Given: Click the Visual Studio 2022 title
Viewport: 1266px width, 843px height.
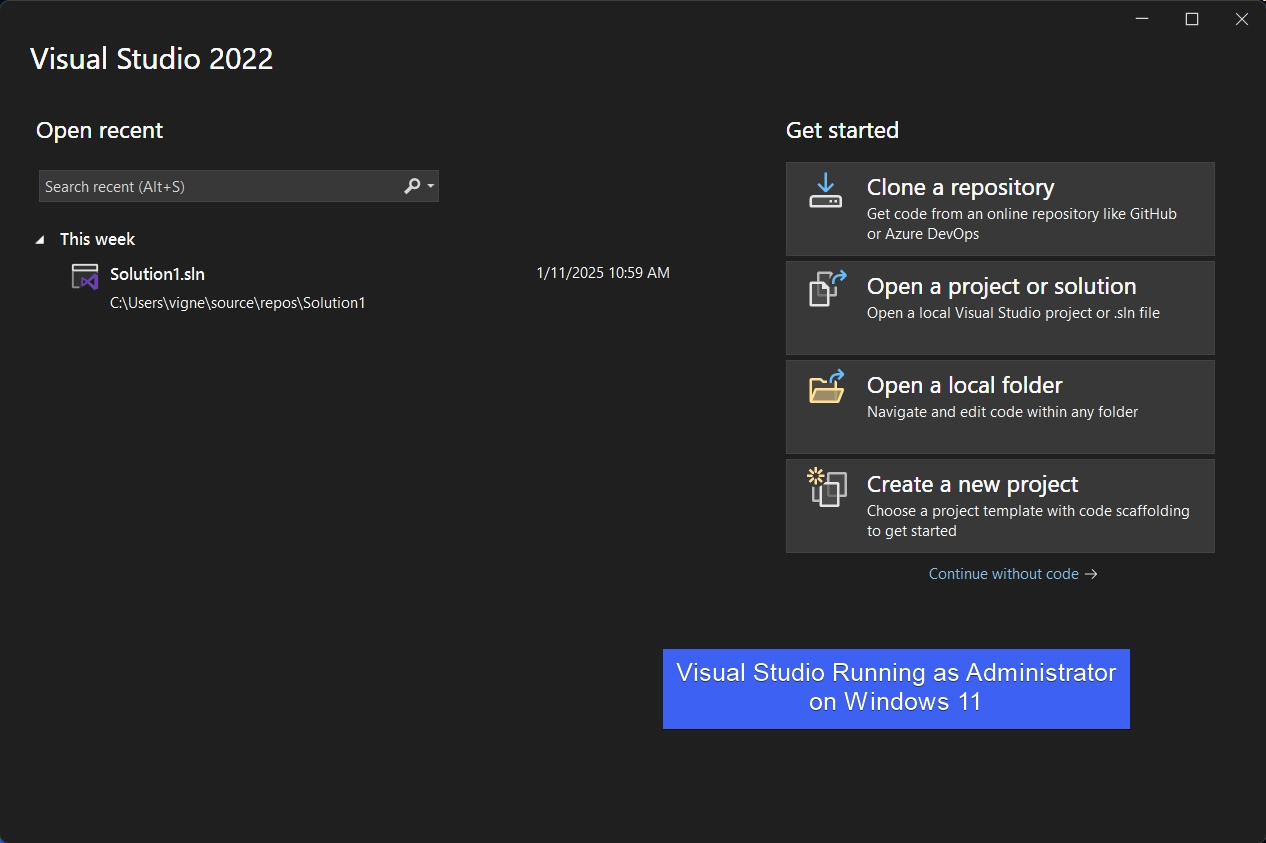Looking at the screenshot, I should pyautogui.click(x=151, y=58).
